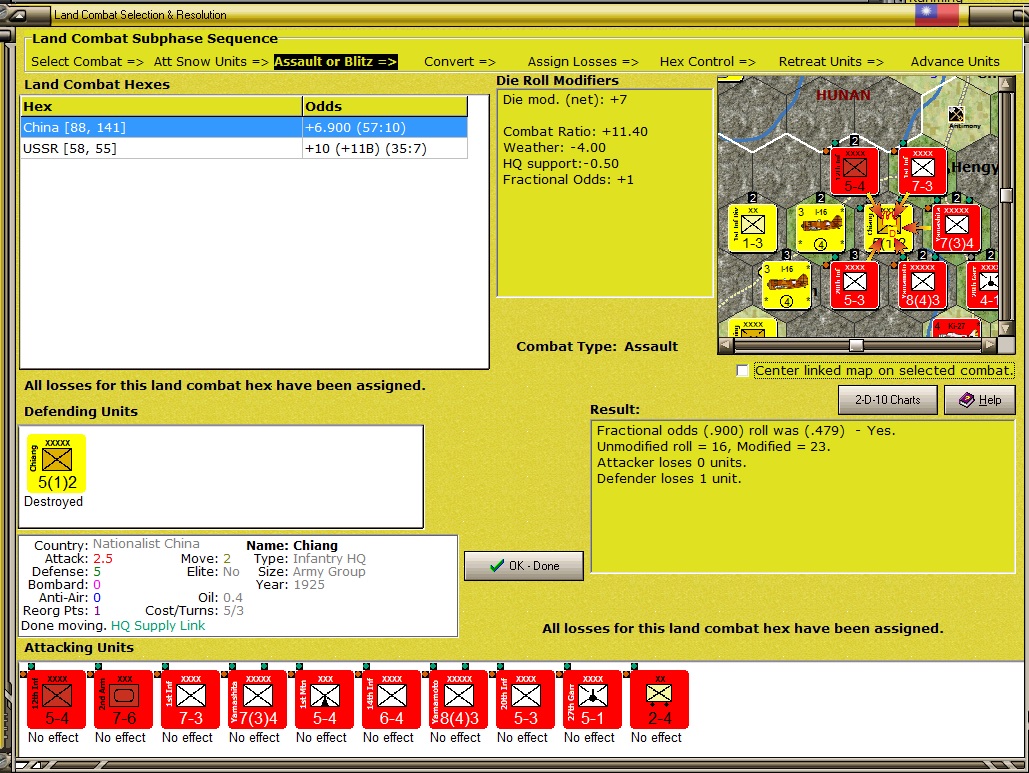Select Yamashita 7(3)4 HQ in Attacking Units list
1029x773 pixels.
[257, 699]
